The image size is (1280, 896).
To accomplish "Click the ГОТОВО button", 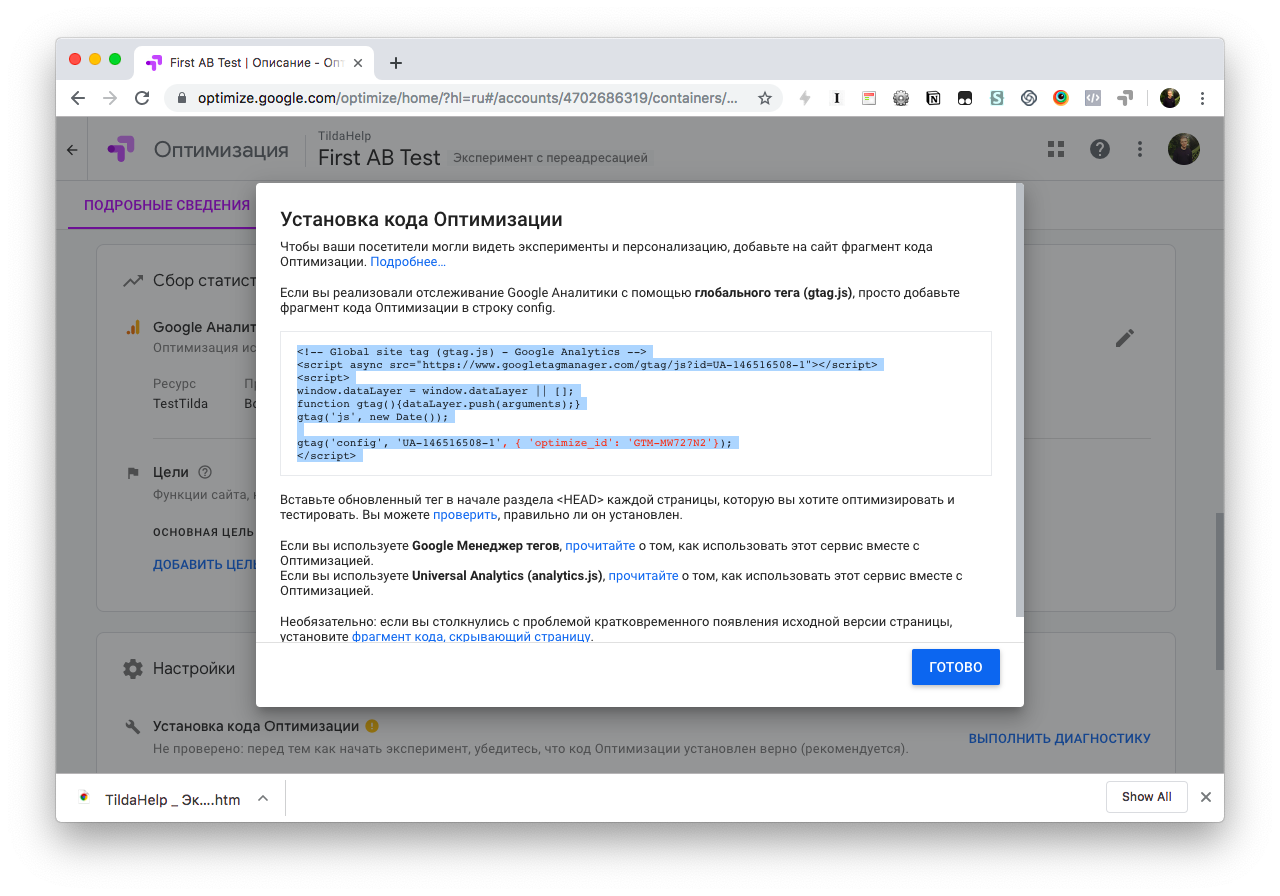I will (956, 667).
